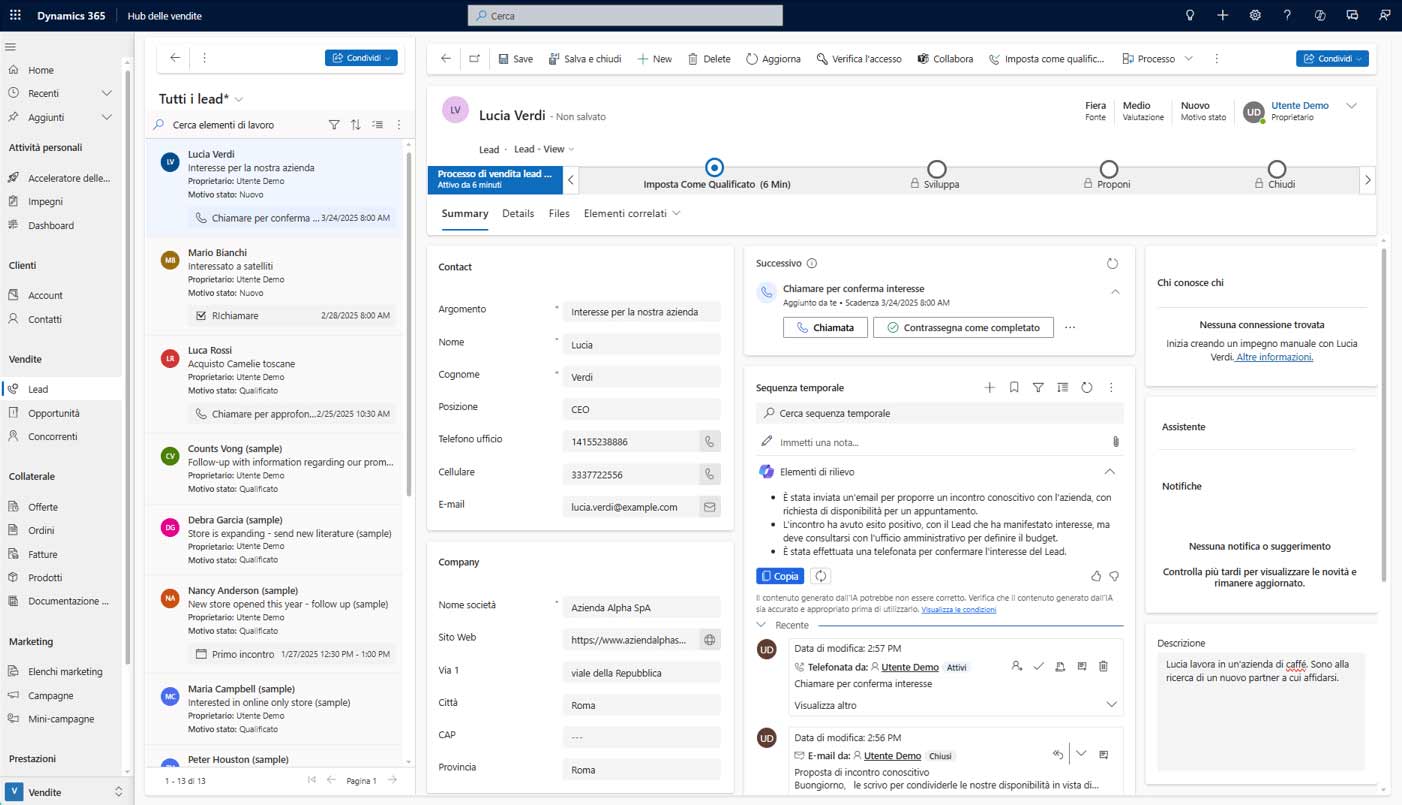
Task: Open Opportunità in the left navigation
Action: (54, 413)
